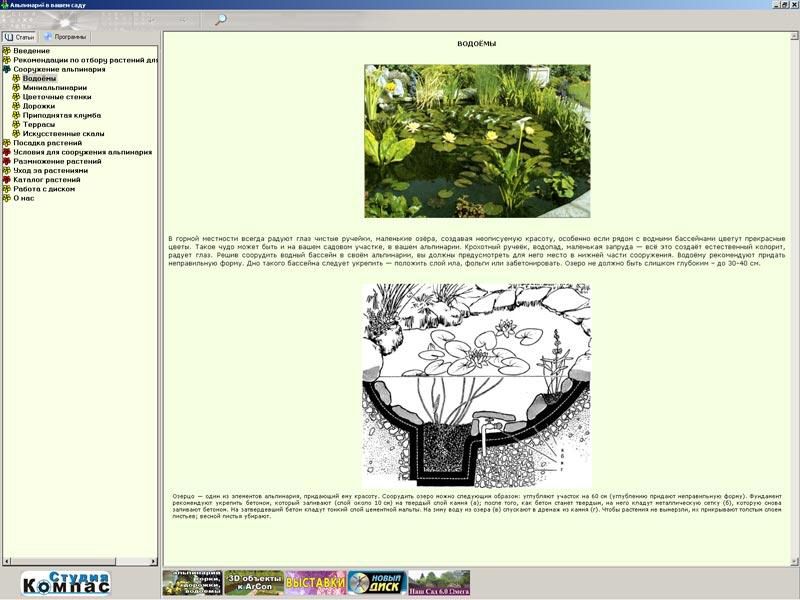The width and height of the screenshot is (800, 600).
Task: Click the flower icon next to О нас
Action: pos(7,198)
